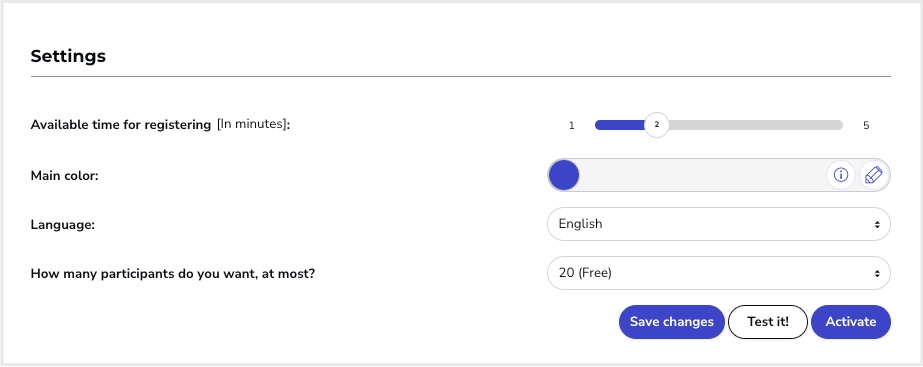Click the arrow on the Language select box
This screenshot has height=367, width=923.
pos(877,224)
